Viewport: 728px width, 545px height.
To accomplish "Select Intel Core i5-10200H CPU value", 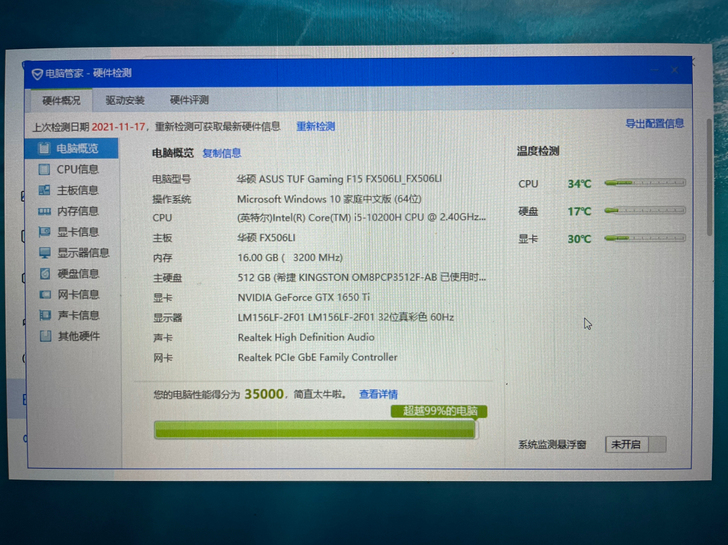I will pos(361,217).
